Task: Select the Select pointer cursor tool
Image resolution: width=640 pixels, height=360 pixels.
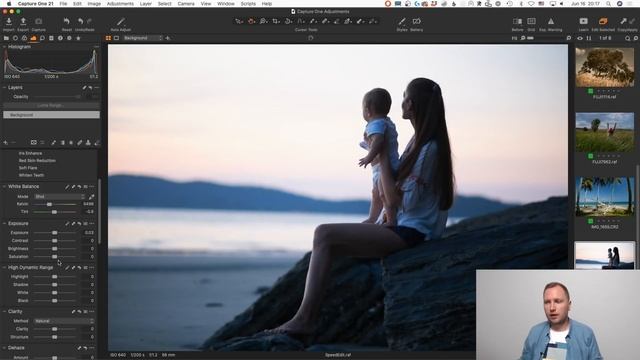Action: coord(239,21)
